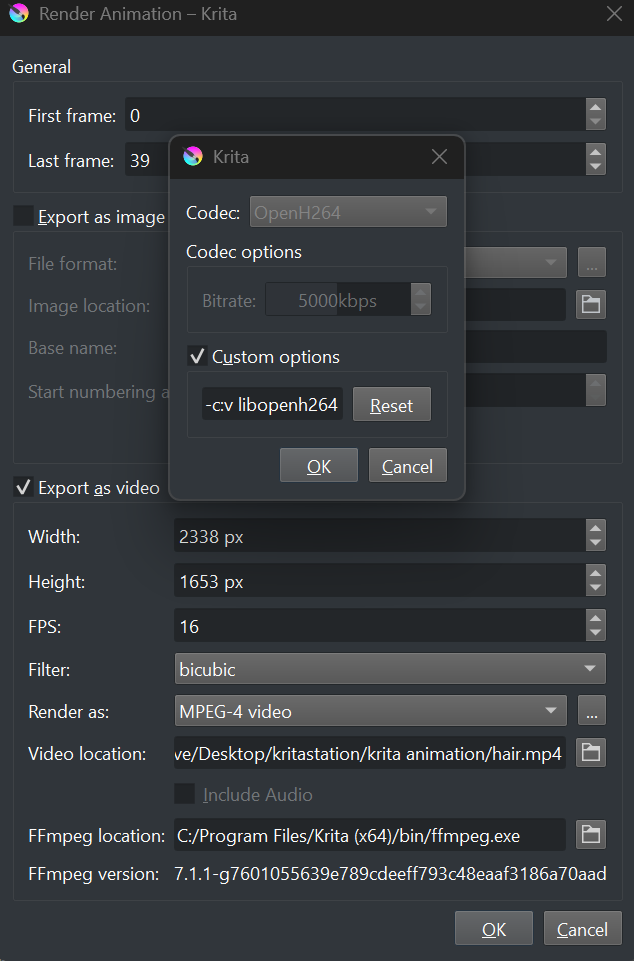The height and width of the screenshot is (961, 634).
Task: Disable Export as video checkbox
Action: 22,488
